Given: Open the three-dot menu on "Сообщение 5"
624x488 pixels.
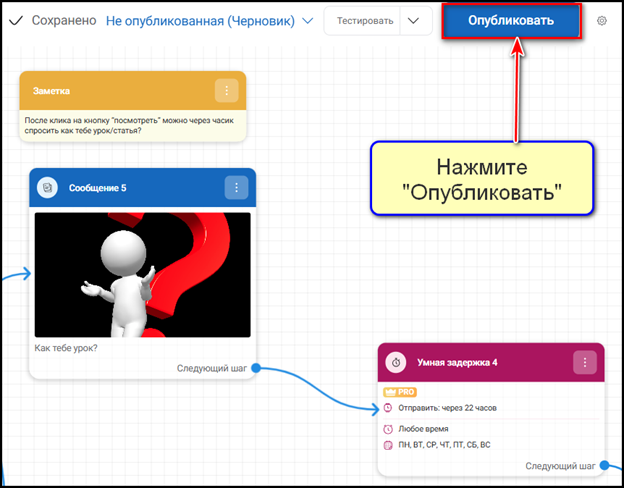Looking at the screenshot, I should point(236,187).
